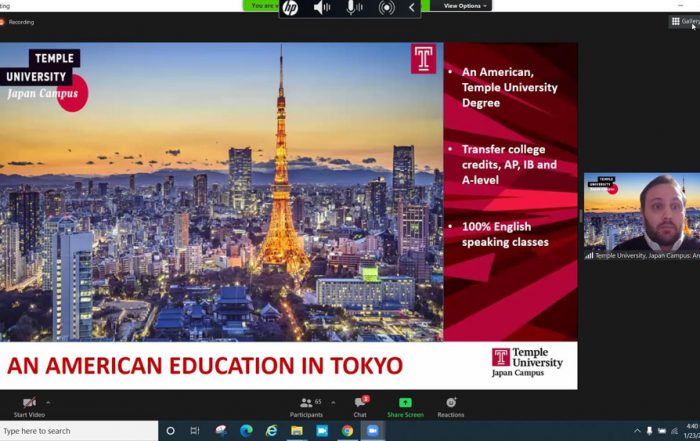Click the microphone icon in HP overlay
700x441 pixels.
pyautogui.click(x=354, y=8)
